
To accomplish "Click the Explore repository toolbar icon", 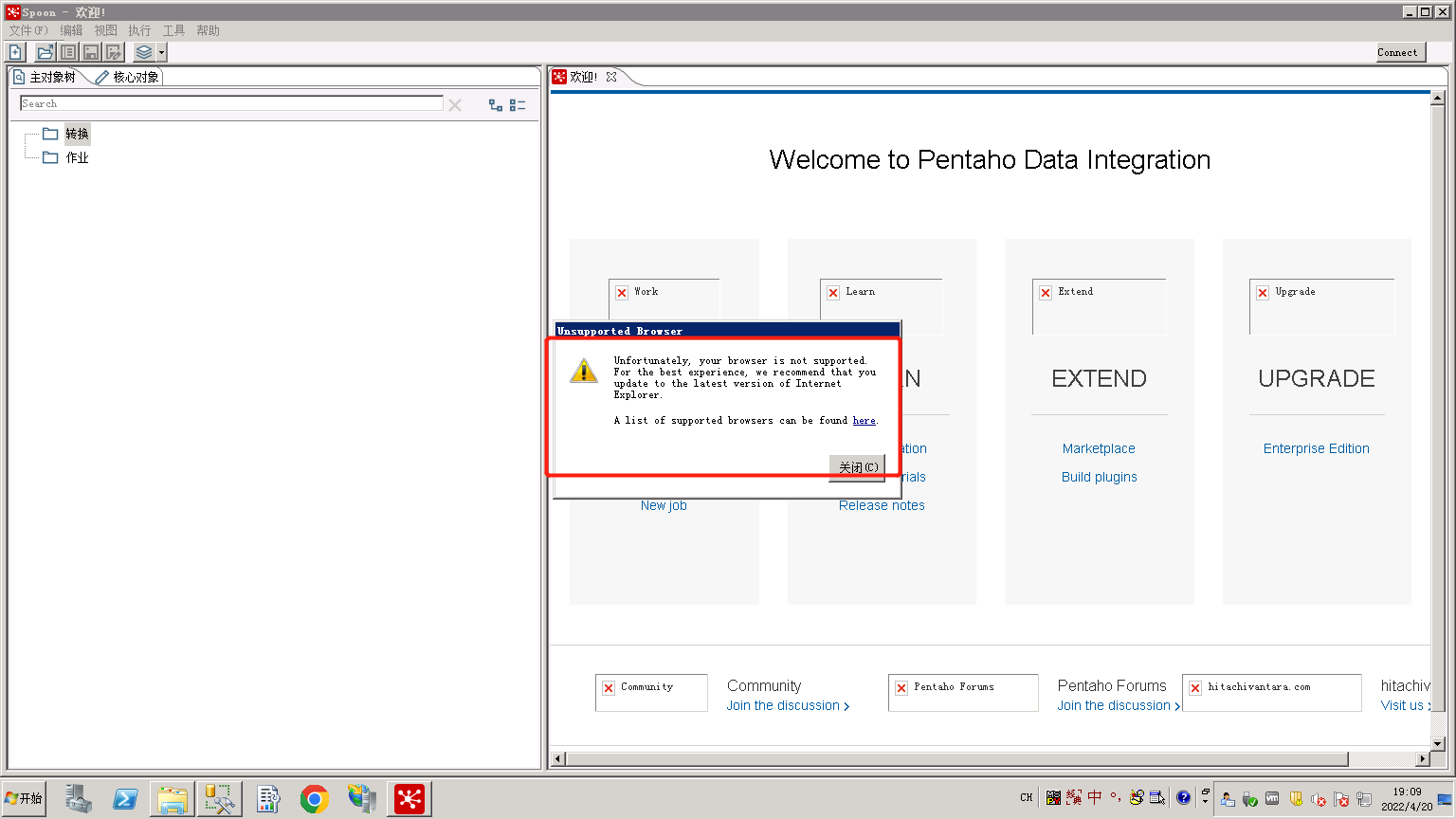I will 68,52.
